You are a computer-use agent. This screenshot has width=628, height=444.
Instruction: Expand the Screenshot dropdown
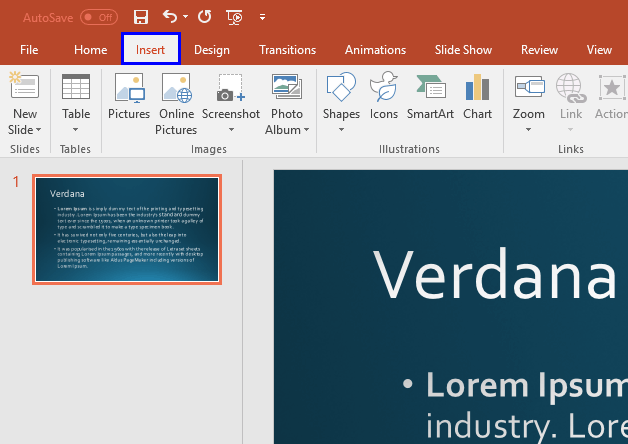click(231, 129)
